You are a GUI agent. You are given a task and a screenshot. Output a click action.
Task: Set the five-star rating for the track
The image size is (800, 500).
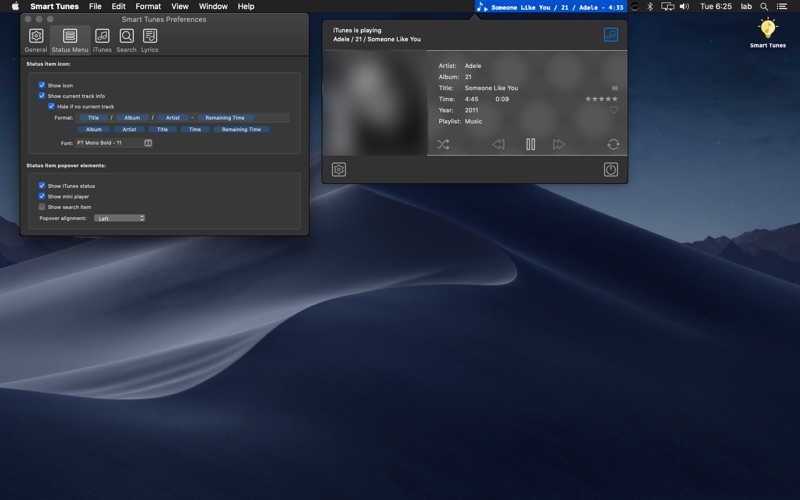[x=614, y=99]
